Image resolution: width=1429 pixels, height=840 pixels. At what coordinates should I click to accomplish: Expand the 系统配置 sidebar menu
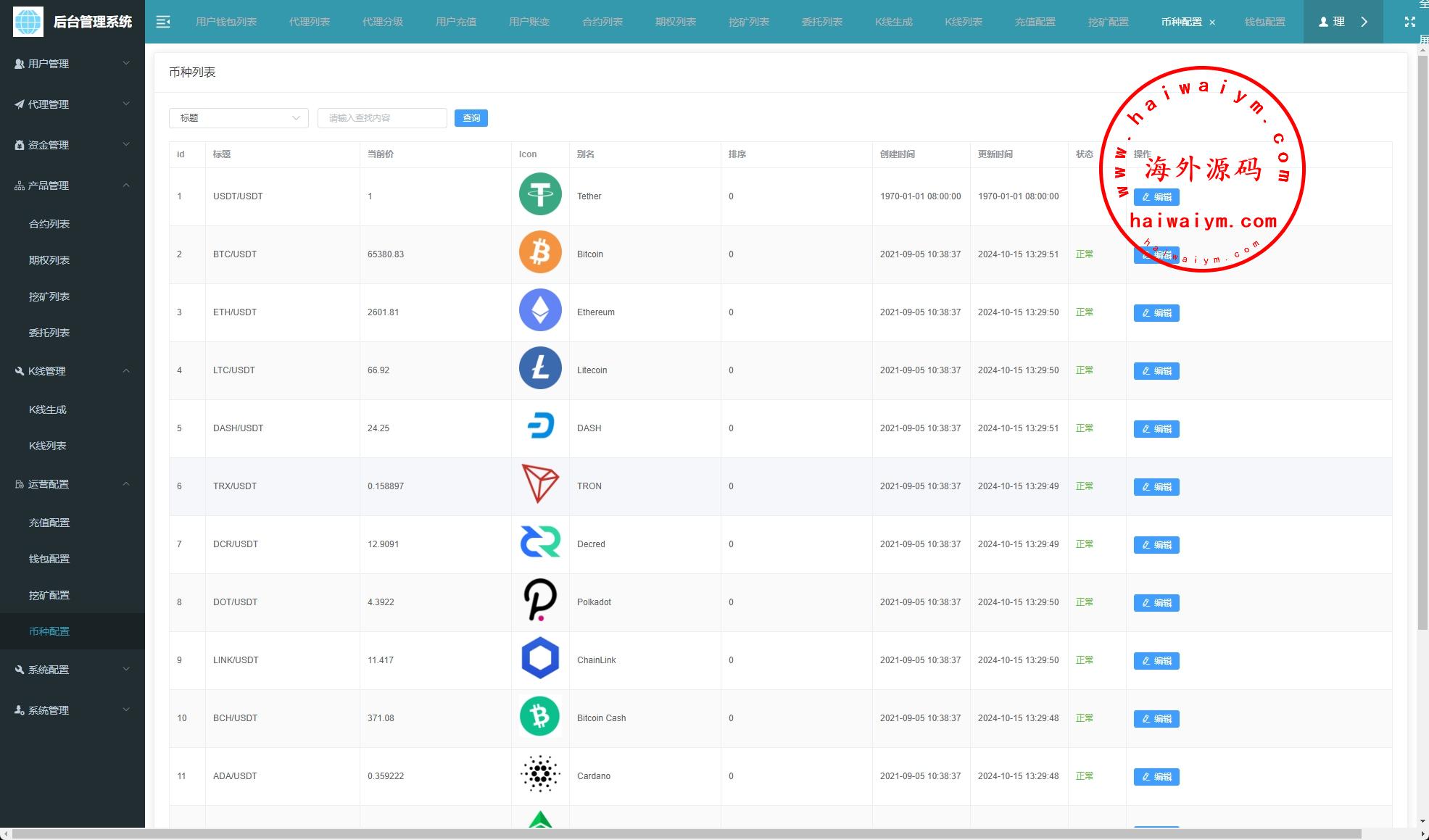(73, 670)
